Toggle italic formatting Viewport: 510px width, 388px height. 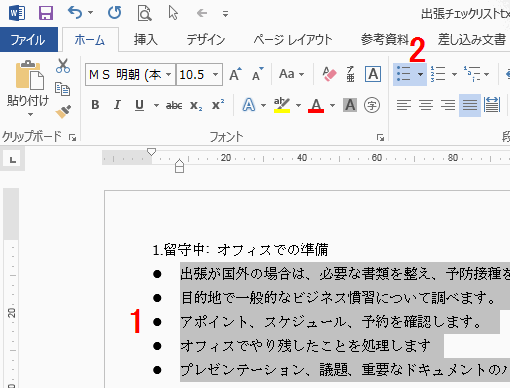(x=117, y=105)
